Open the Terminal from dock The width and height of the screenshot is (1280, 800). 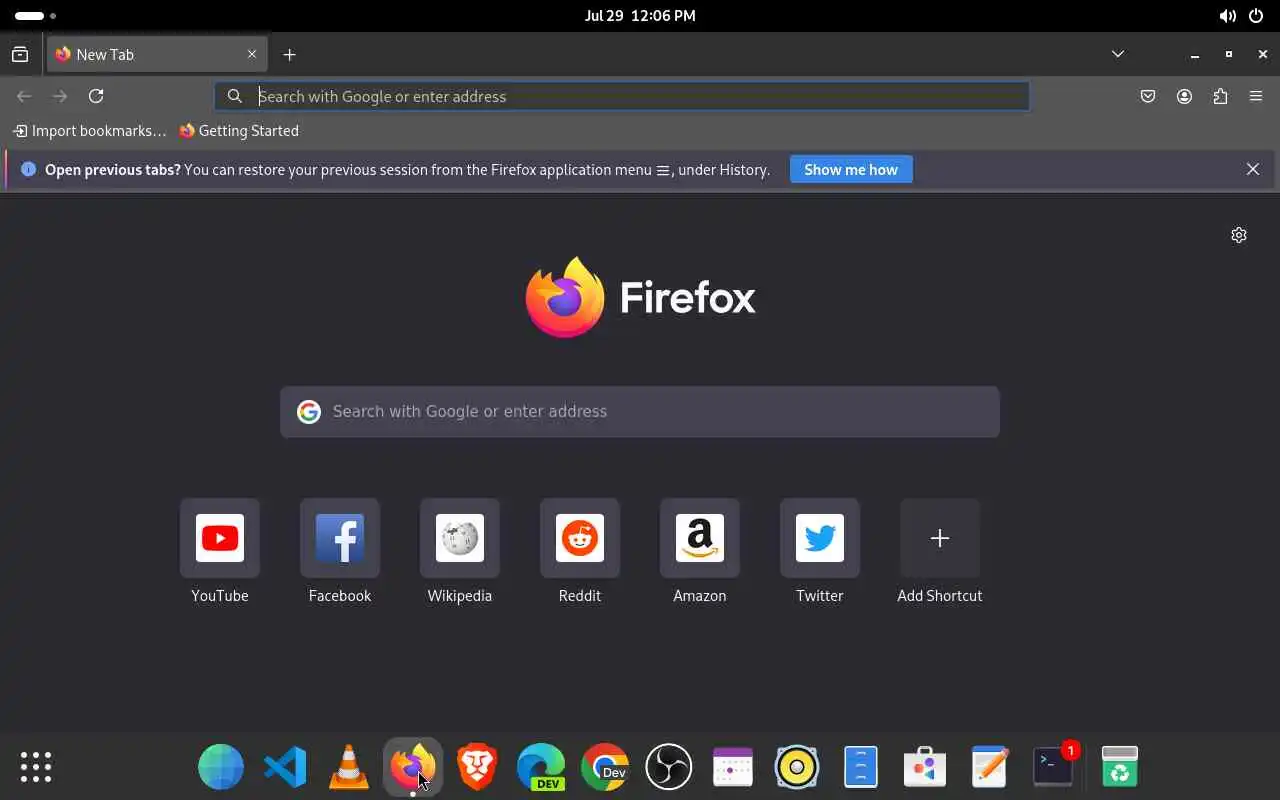click(x=1053, y=767)
